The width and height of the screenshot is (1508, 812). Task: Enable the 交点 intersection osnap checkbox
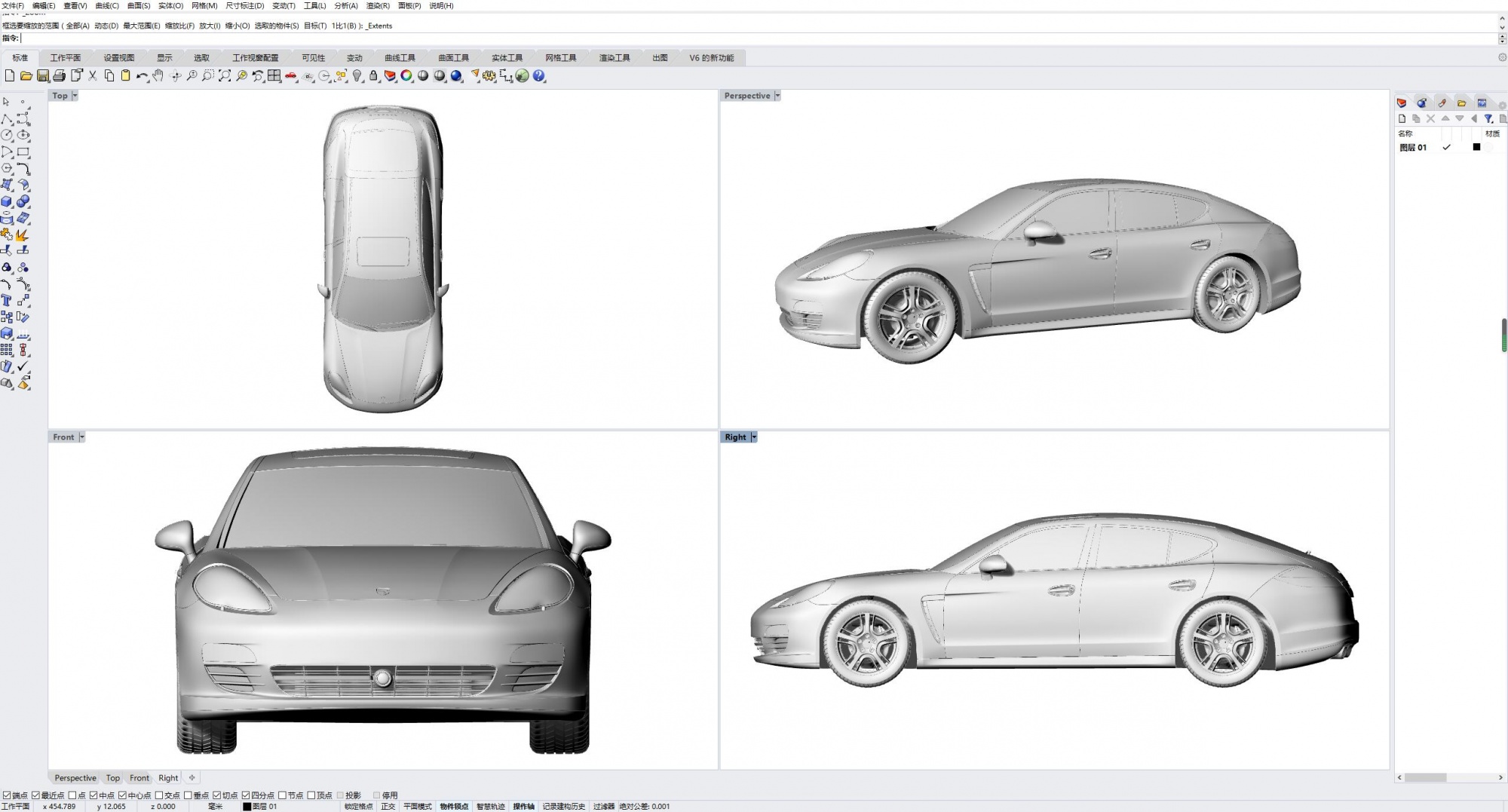pos(159,795)
